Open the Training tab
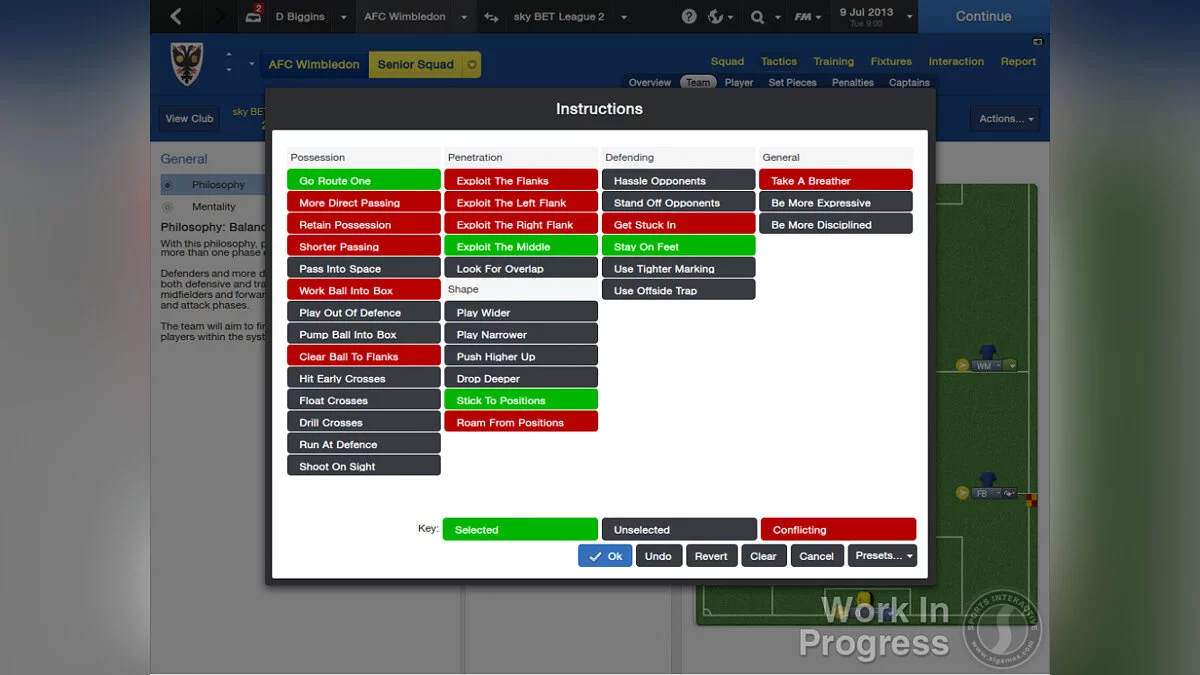Viewport: 1200px width, 675px height. [833, 61]
